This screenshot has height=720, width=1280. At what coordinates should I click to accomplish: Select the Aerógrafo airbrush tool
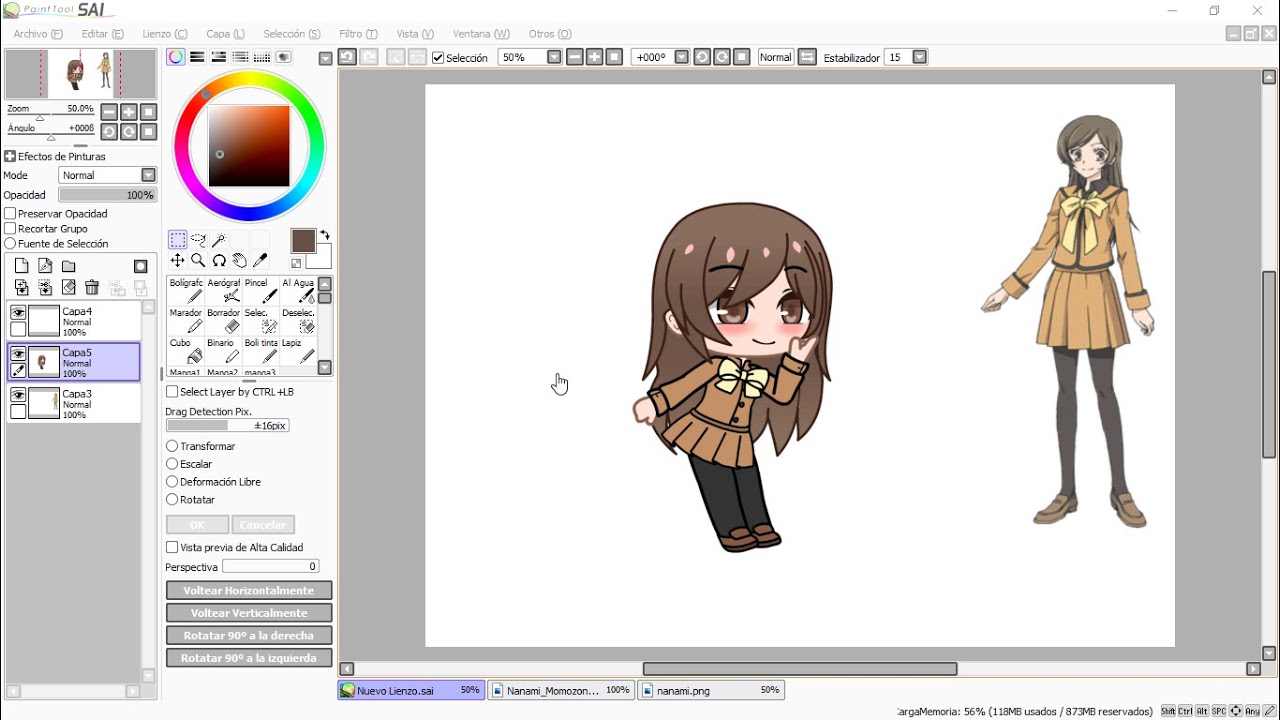223,290
